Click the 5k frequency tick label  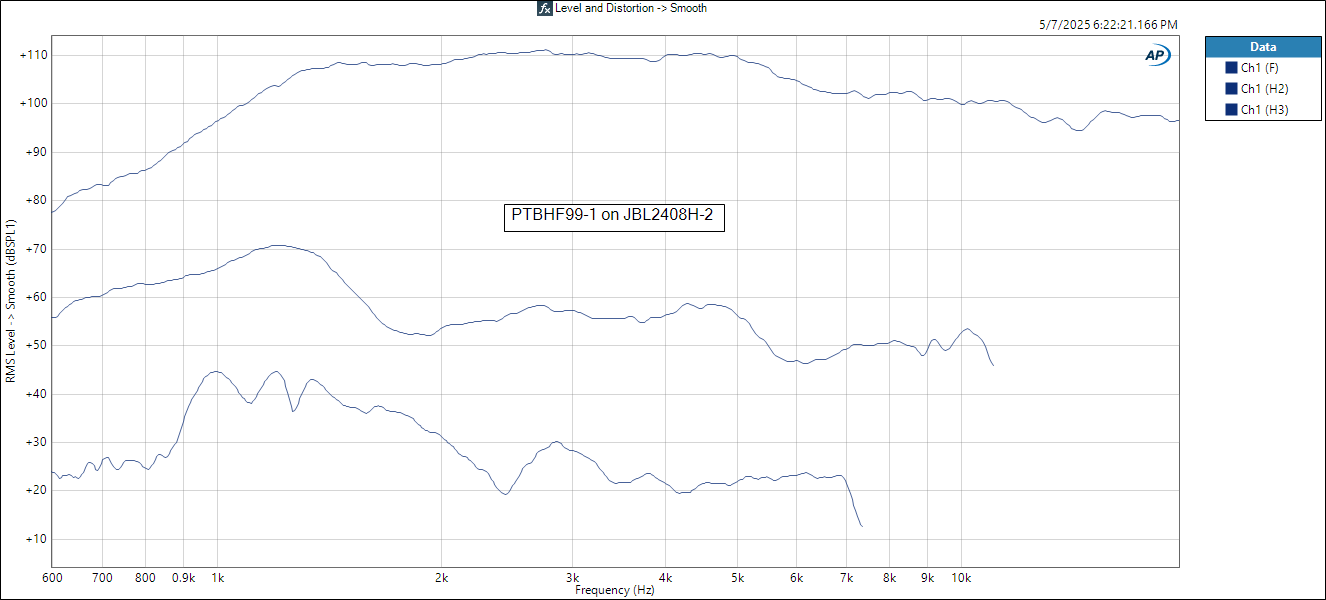(738, 578)
